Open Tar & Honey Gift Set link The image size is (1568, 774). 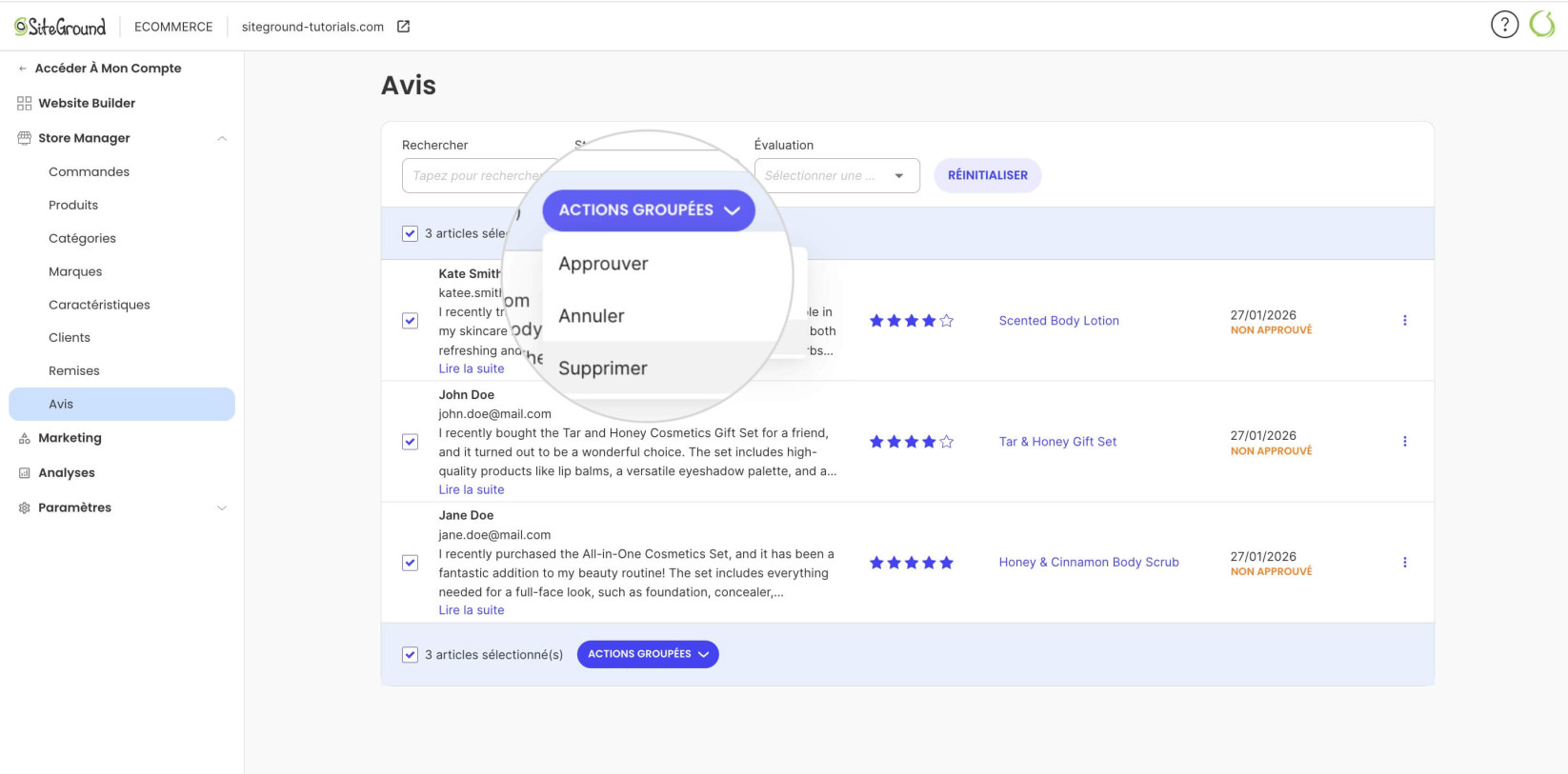(x=1057, y=442)
